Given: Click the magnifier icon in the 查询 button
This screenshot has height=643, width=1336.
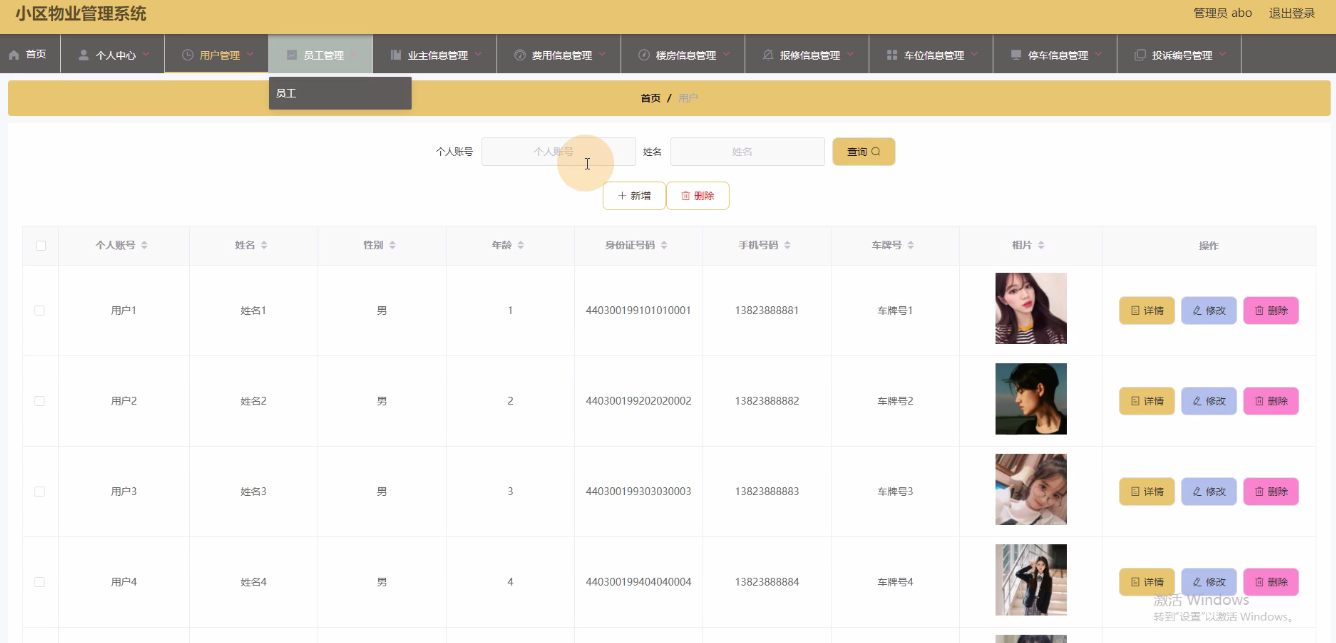Looking at the screenshot, I should [876, 152].
